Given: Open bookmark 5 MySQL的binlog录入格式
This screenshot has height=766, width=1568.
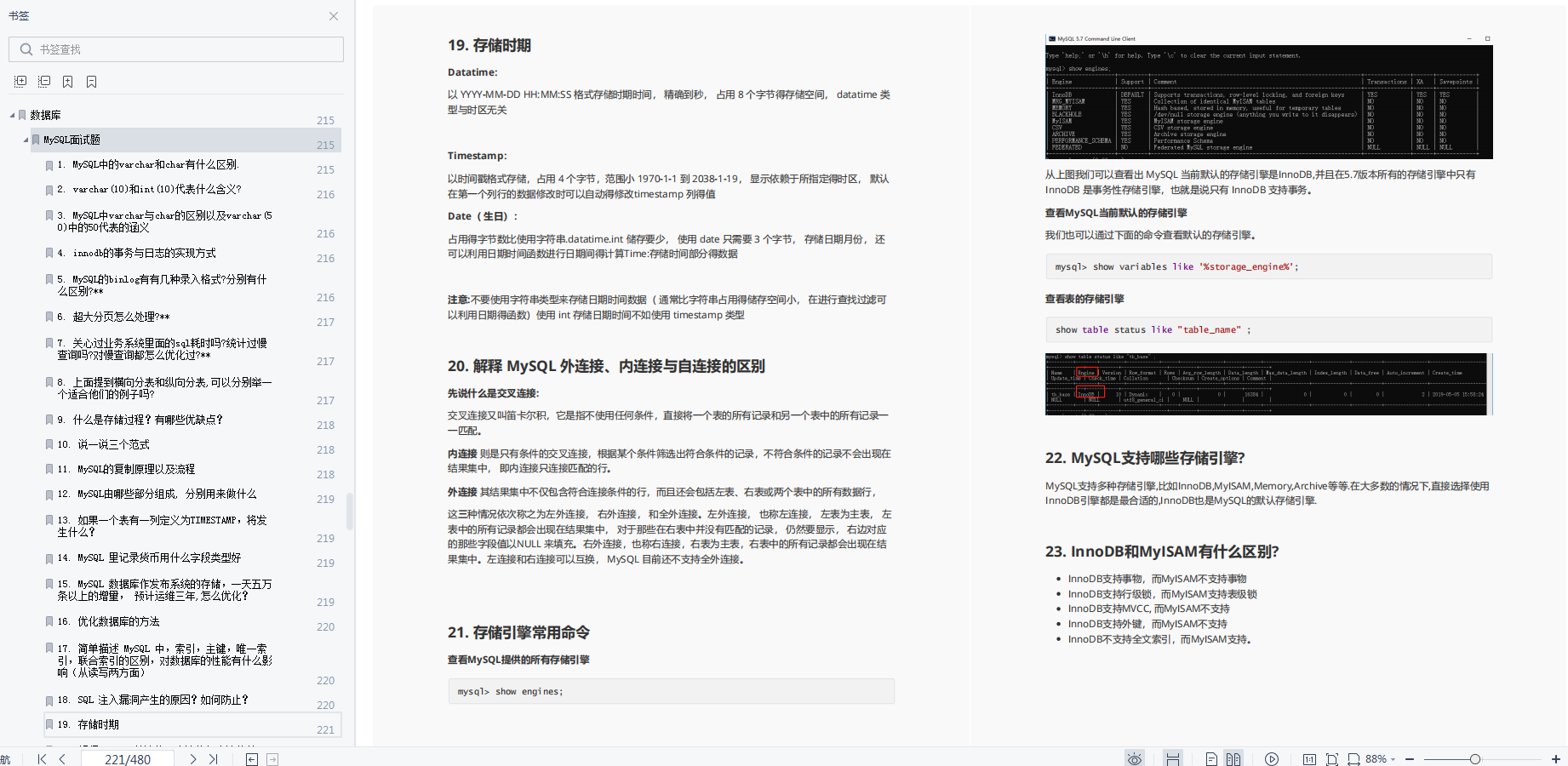Looking at the screenshot, I should click(162, 285).
